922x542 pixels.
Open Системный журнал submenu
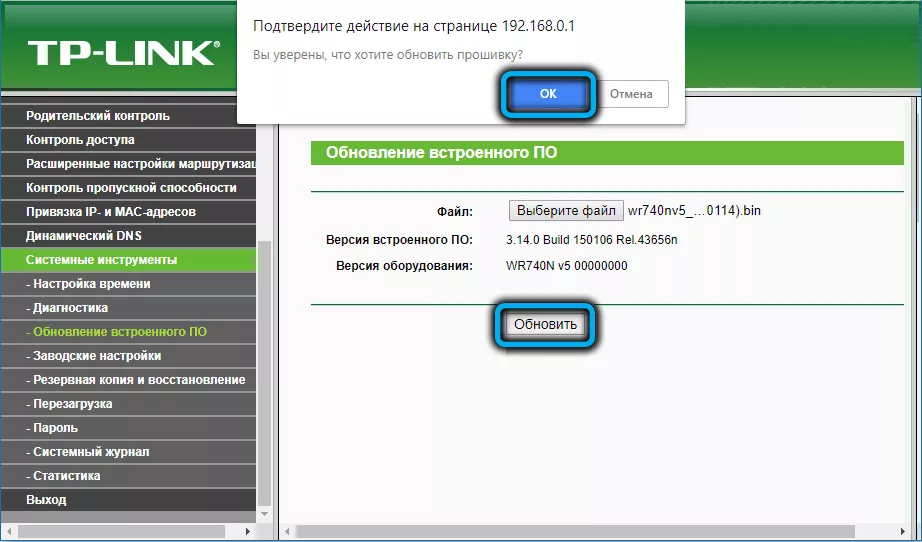(128, 452)
